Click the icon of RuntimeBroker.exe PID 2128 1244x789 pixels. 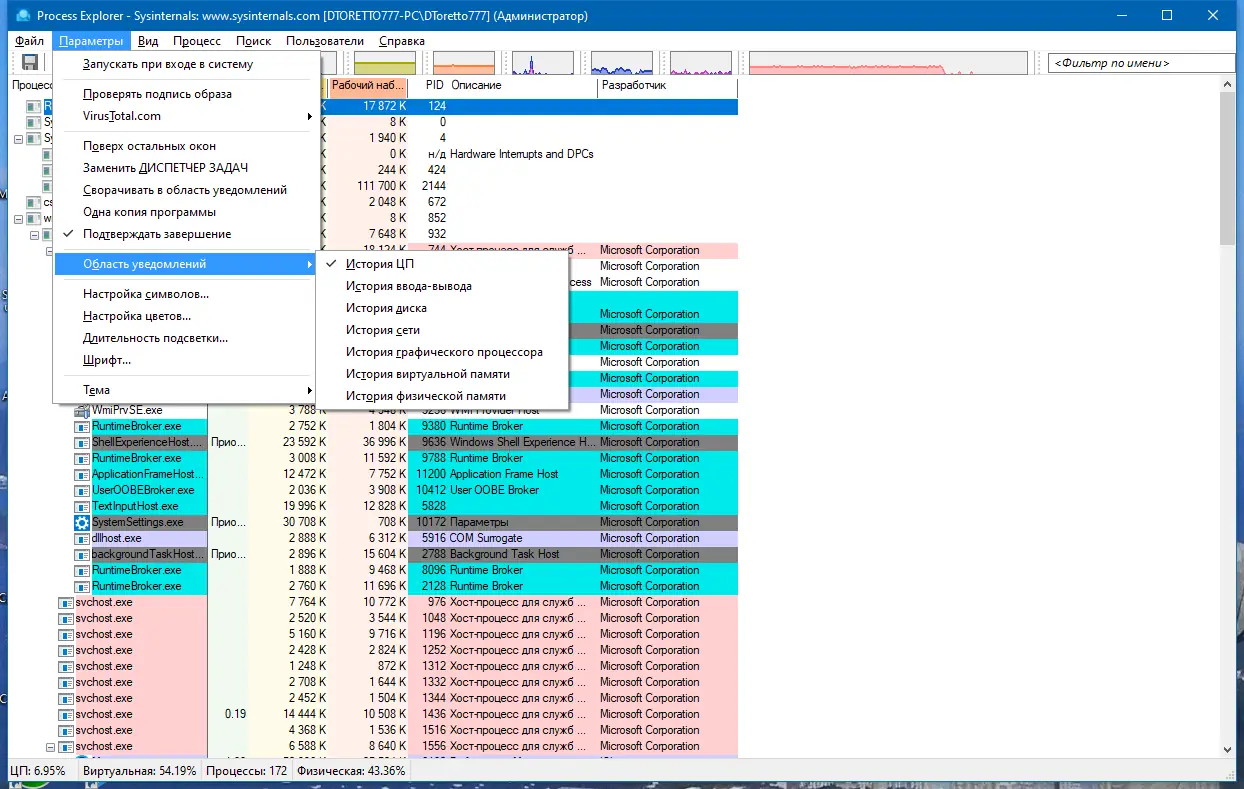[82, 586]
